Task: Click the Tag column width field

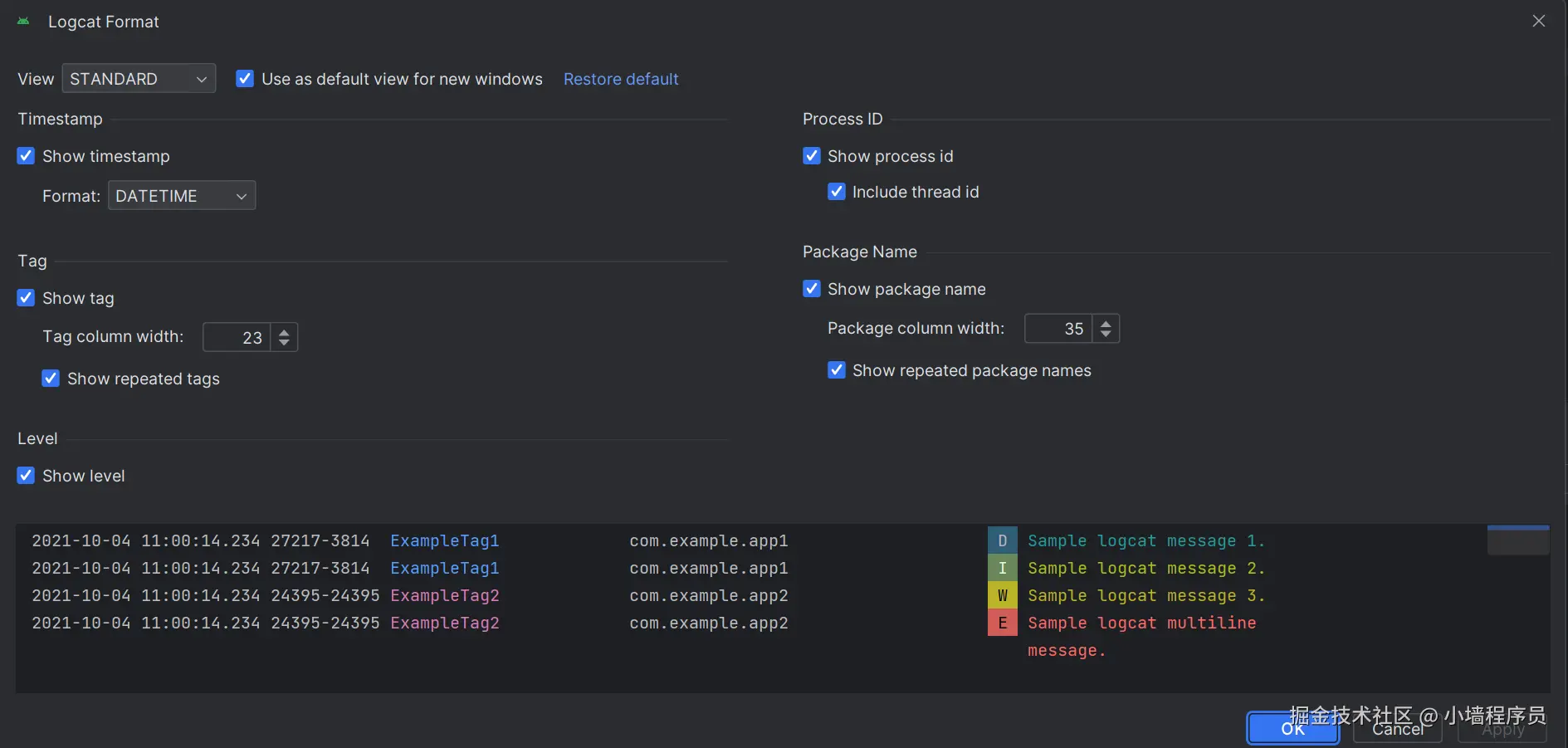Action: 237,337
